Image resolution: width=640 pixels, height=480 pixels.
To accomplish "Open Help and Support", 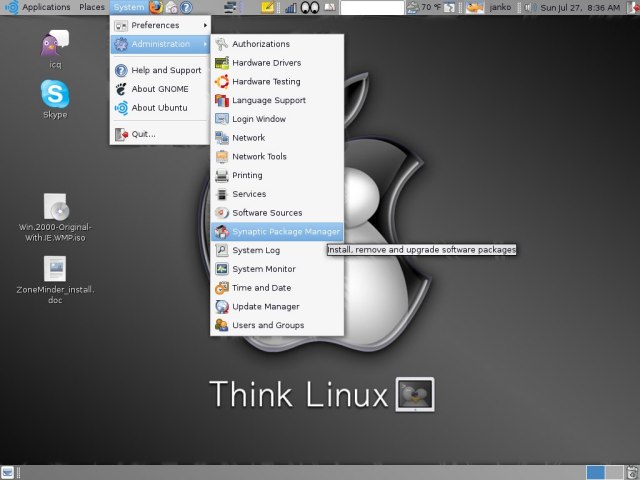I will click(x=160, y=70).
